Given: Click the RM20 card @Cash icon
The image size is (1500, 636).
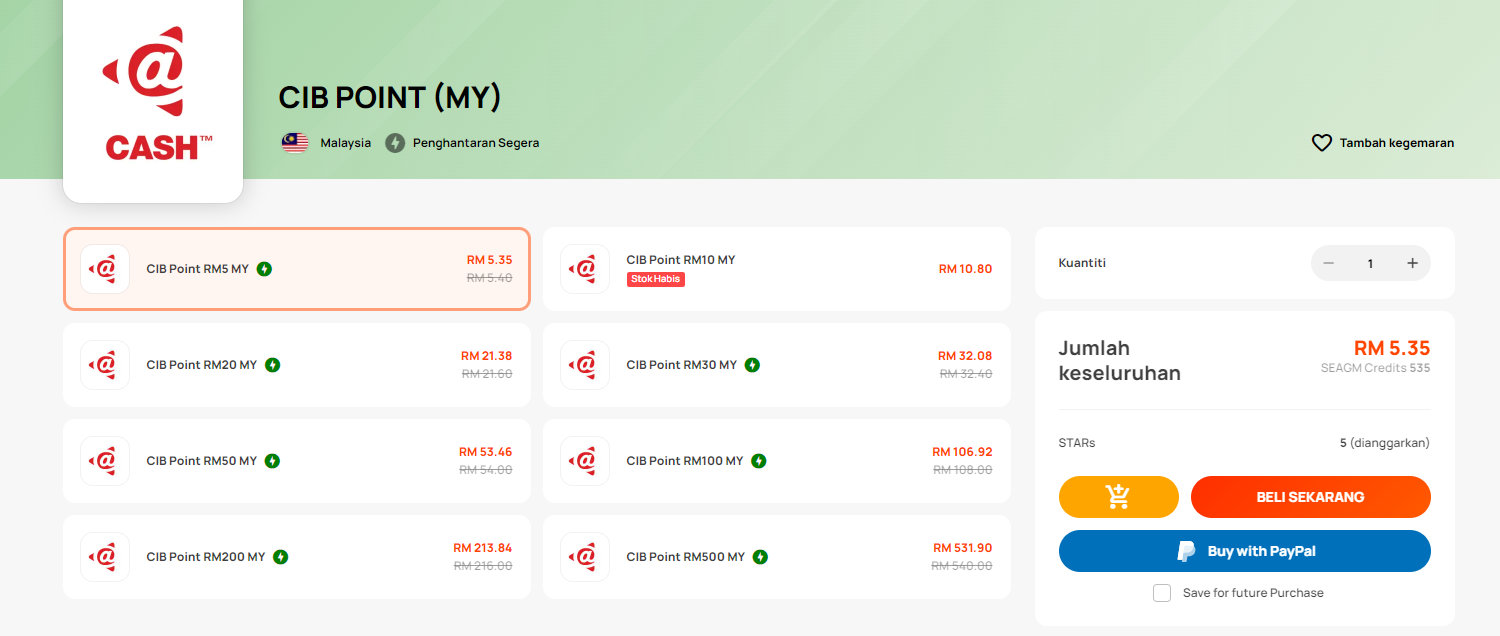Looking at the screenshot, I should coord(105,365).
